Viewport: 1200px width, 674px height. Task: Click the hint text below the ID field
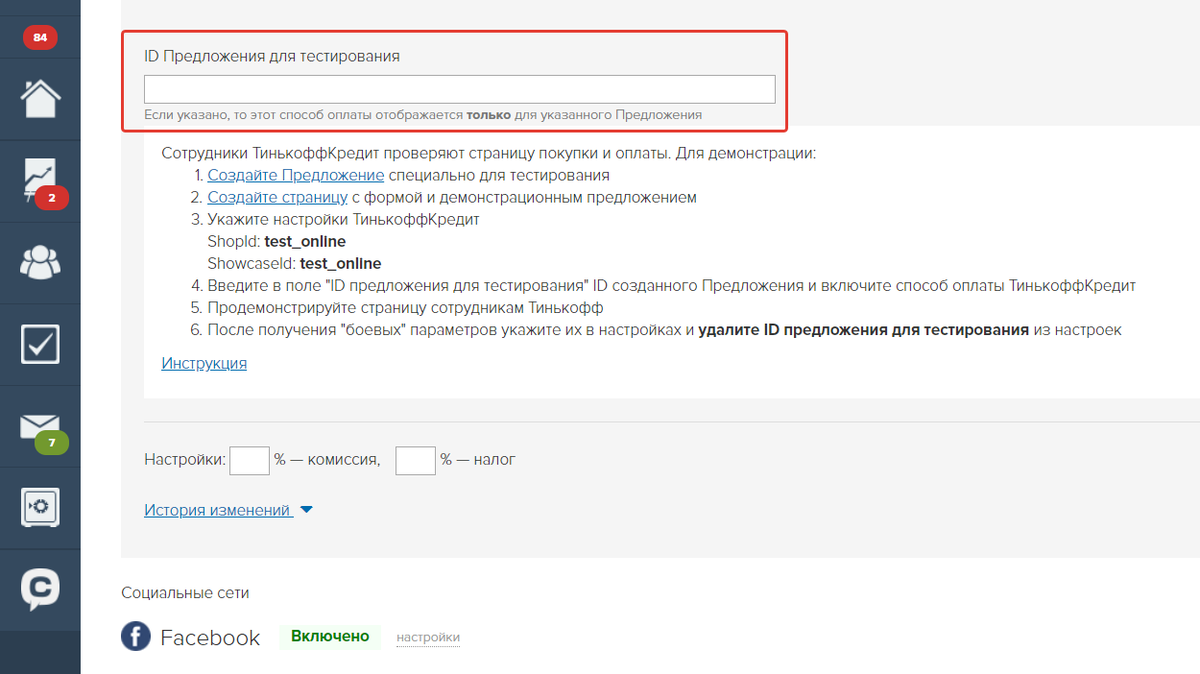click(x=423, y=115)
